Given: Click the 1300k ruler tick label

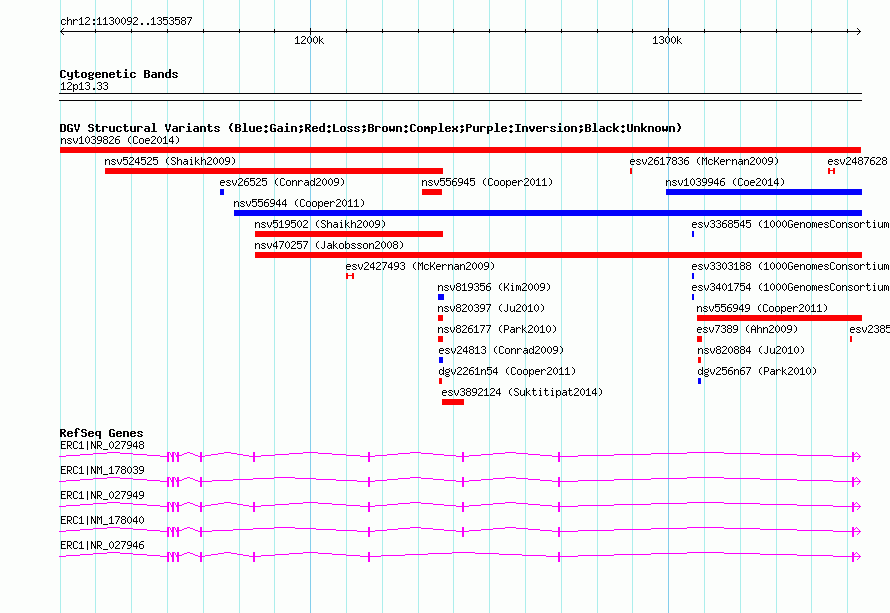Looking at the screenshot, I should coord(667,40).
